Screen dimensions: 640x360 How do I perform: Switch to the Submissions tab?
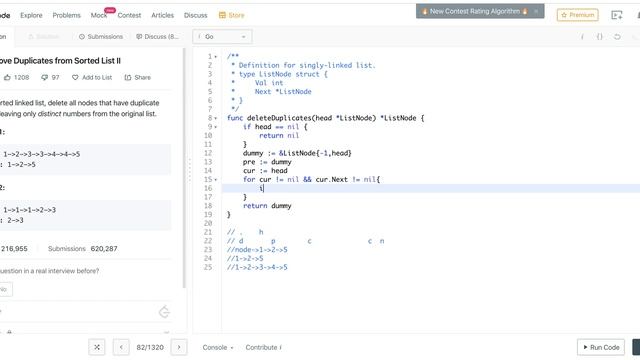101,37
